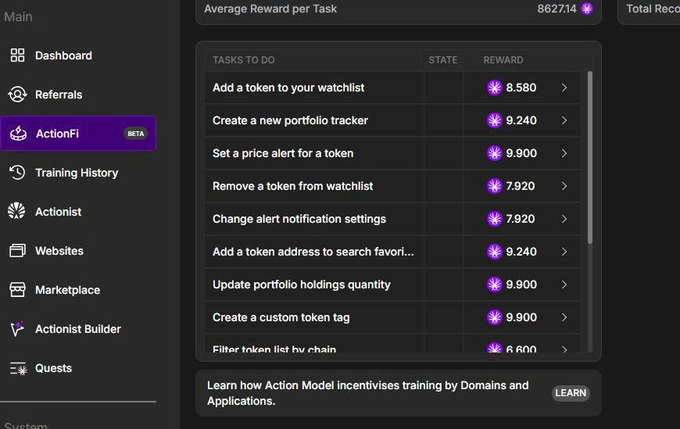This screenshot has width=680, height=429.
Task: Select ActionFi in the sidebar
Action: pyautogui.click(x=78, y=133)
